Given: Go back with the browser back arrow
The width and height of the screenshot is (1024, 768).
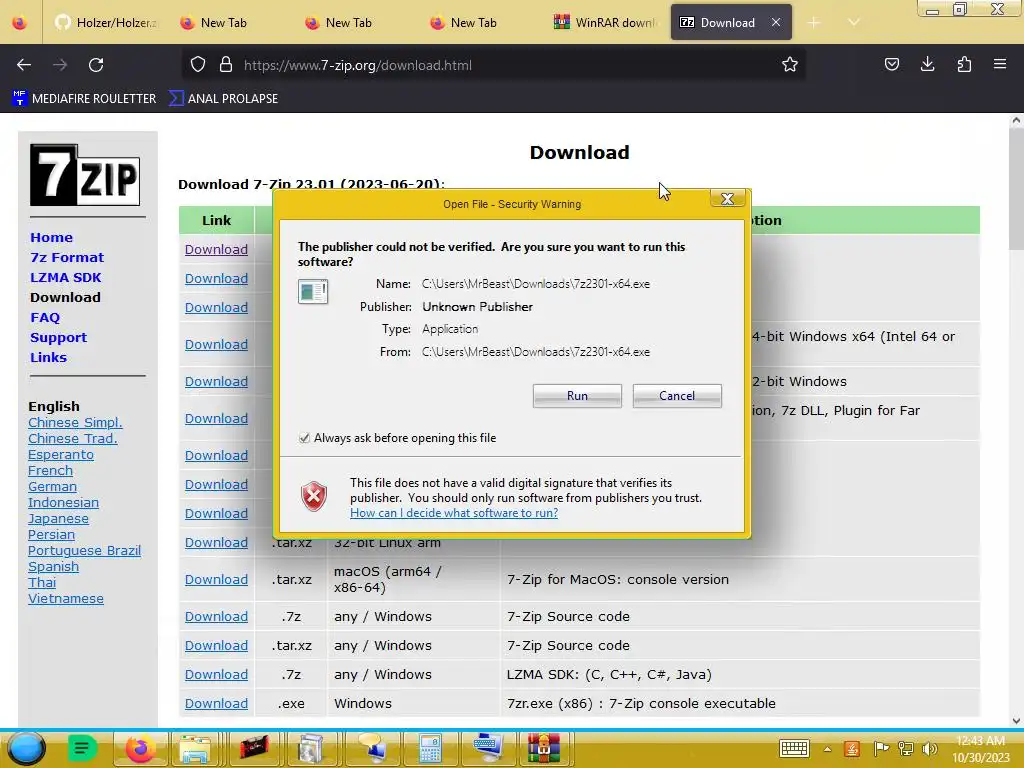Looking at the screenshot, I should (x=24, y=65).
